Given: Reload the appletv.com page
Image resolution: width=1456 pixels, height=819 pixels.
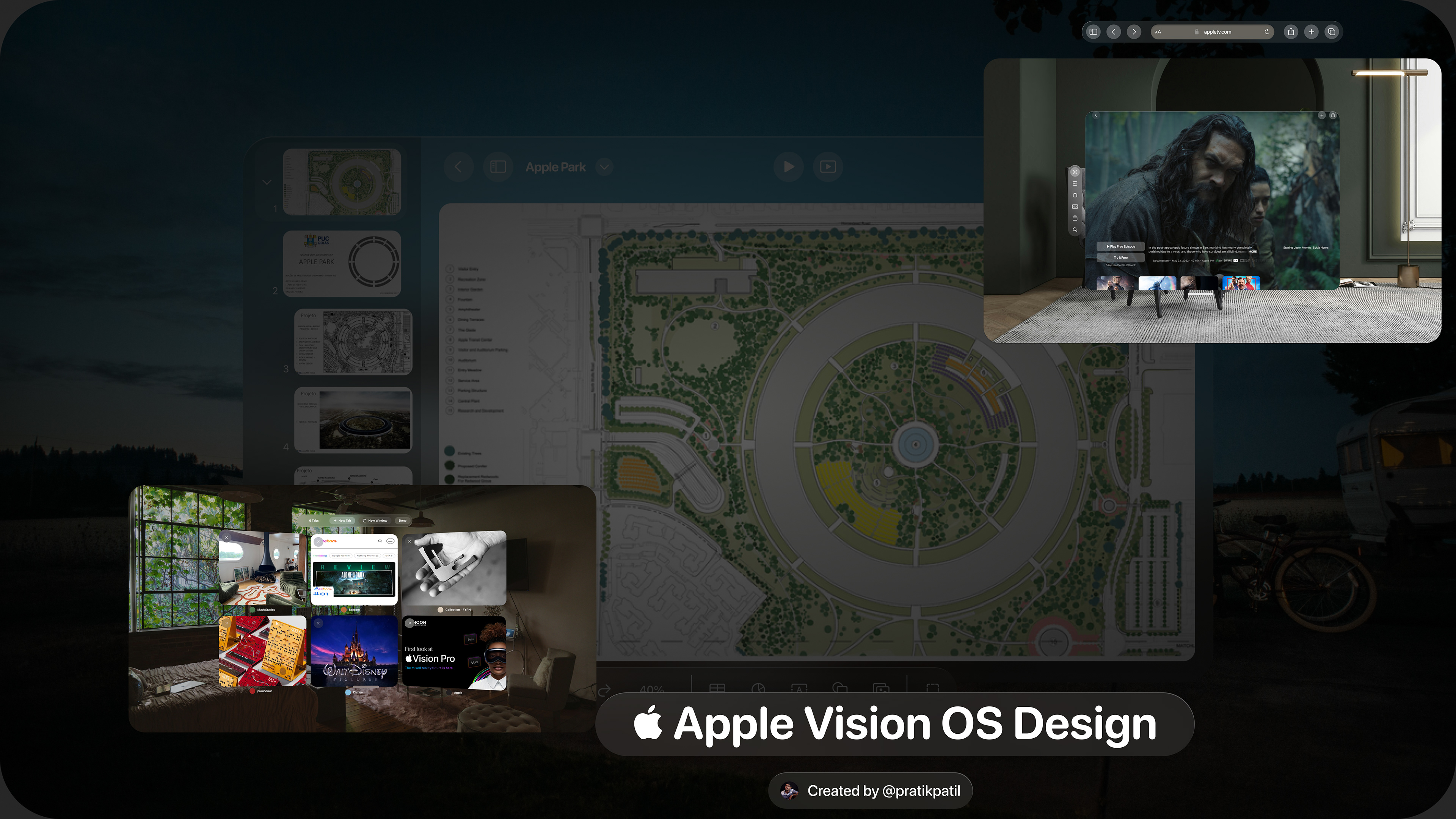Looking at the screenshot, I should point(1267,31).
